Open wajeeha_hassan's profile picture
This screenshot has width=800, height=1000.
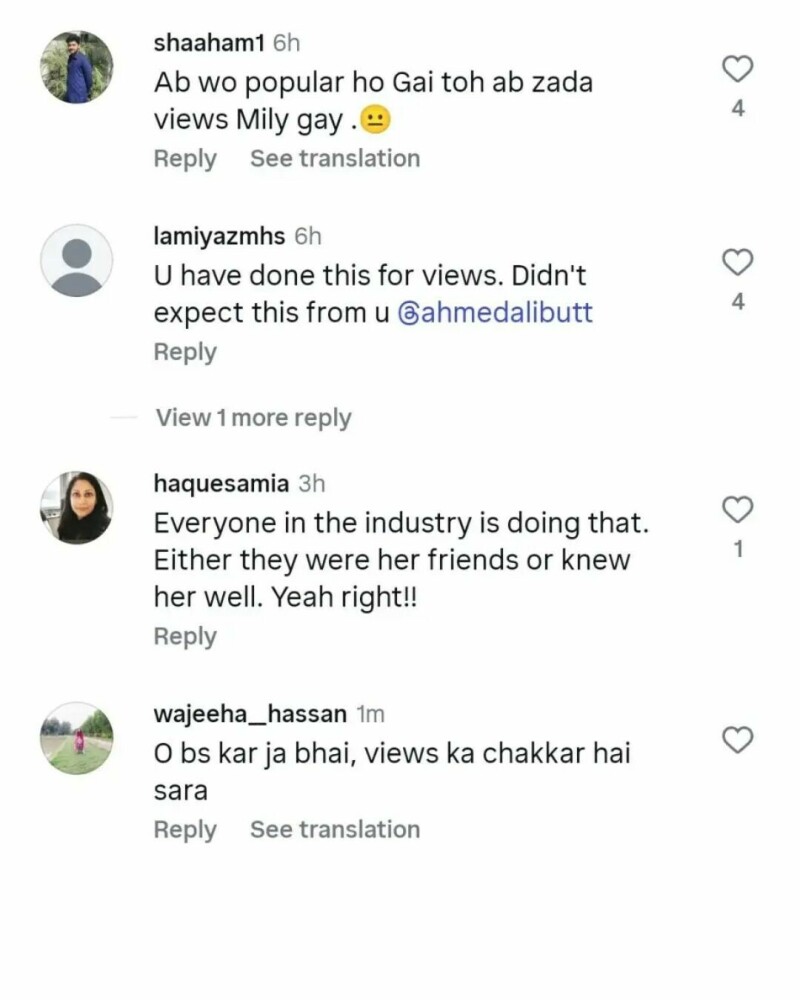coord(76,738)
